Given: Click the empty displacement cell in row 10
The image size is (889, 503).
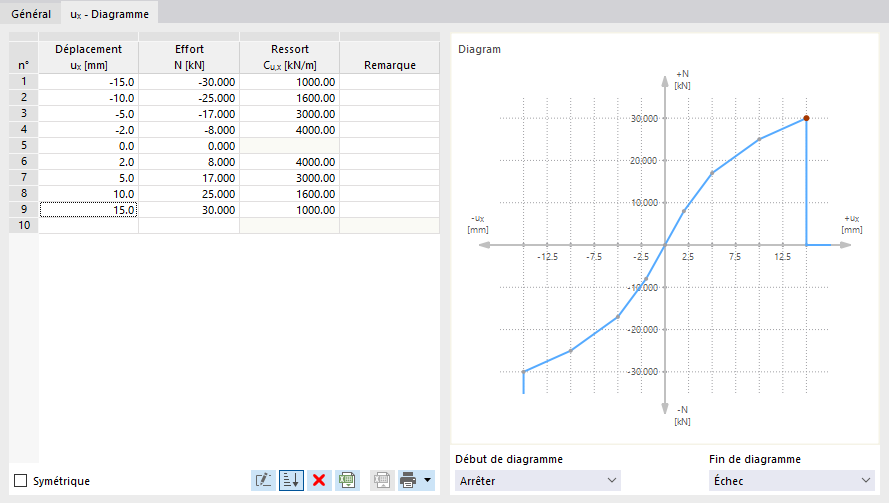Looking at the screenshot, I should [88, 225].
